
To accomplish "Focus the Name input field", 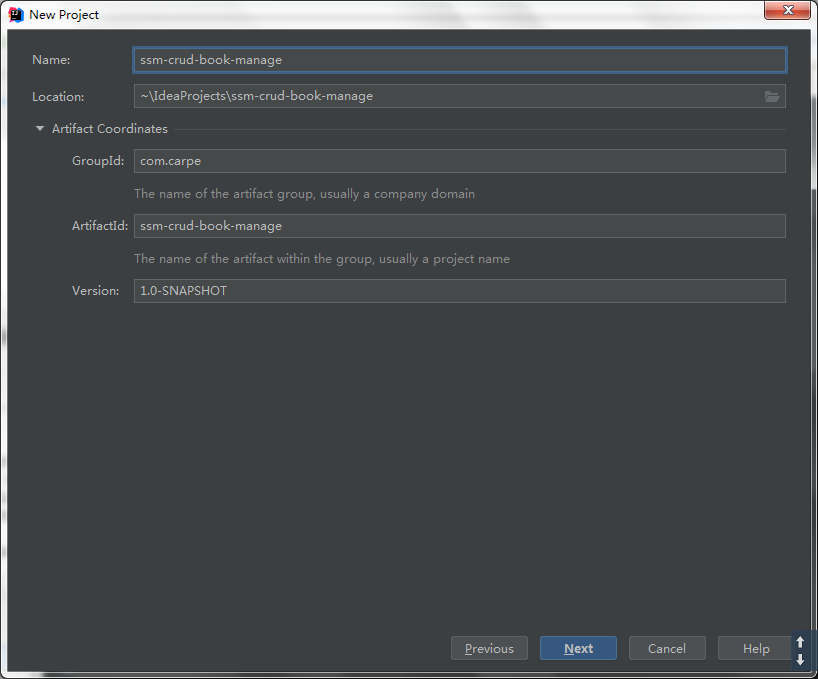I will click(460, 60).
